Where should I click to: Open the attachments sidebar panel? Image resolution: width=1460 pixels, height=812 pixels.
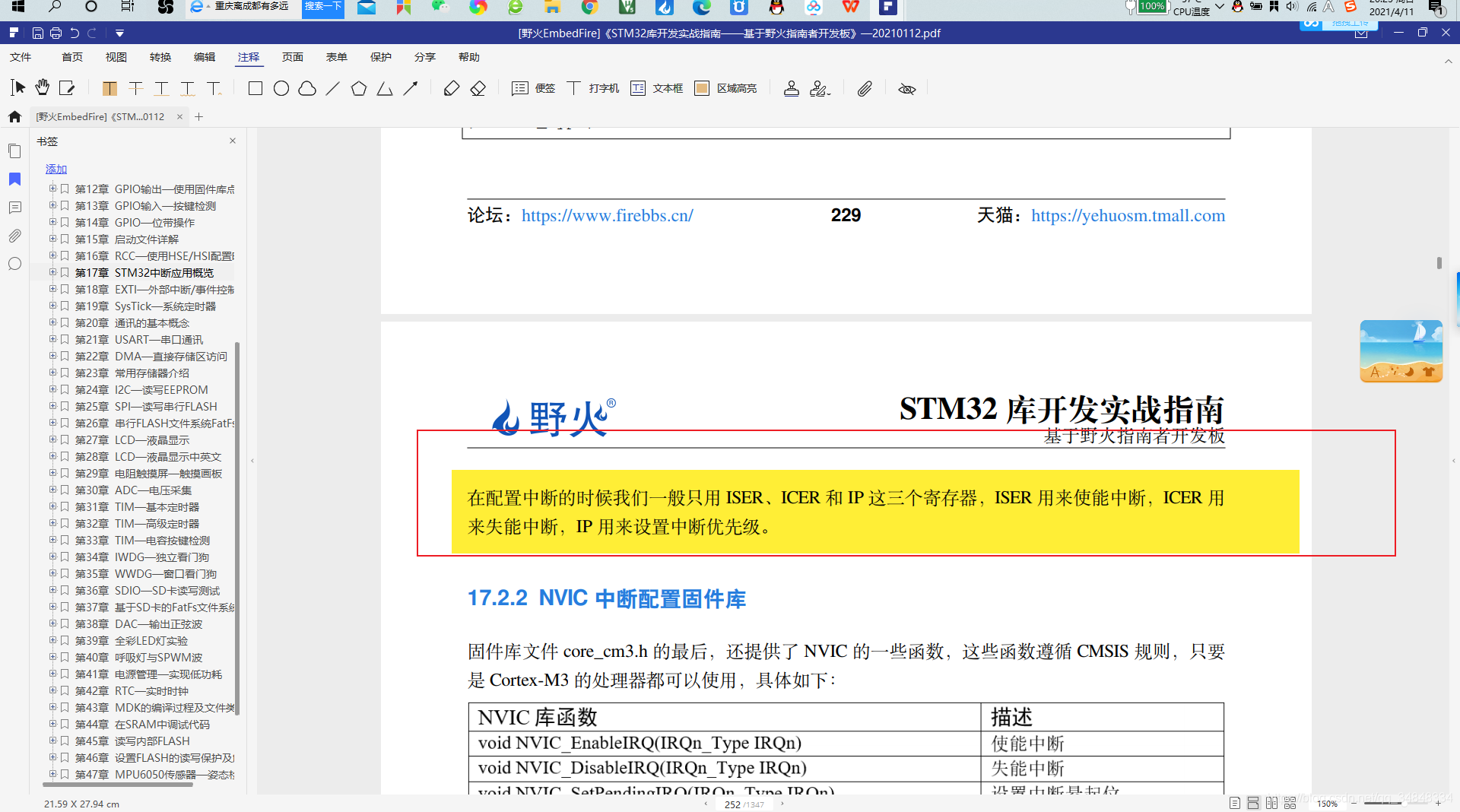click(x=14, y=236)
